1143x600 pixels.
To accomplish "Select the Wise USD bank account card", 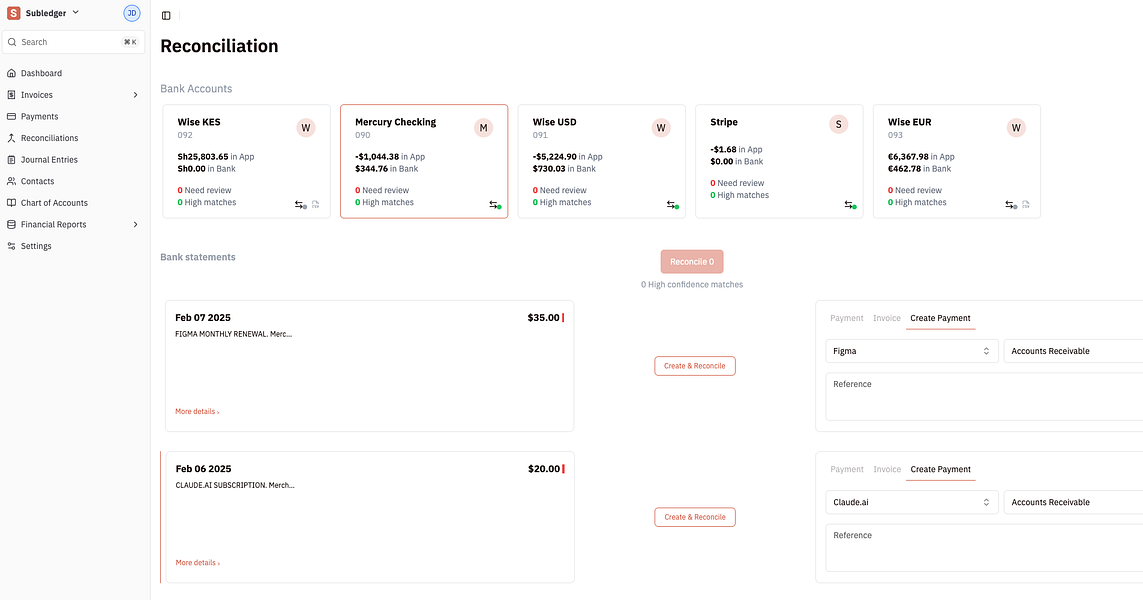I will point(601,160).
